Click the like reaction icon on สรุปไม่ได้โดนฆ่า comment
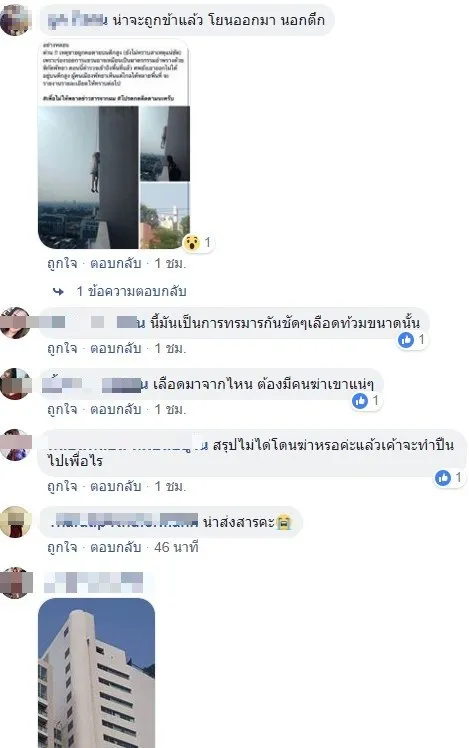The width and height of the screenshot is (469, 748). (x=443, y=478)
